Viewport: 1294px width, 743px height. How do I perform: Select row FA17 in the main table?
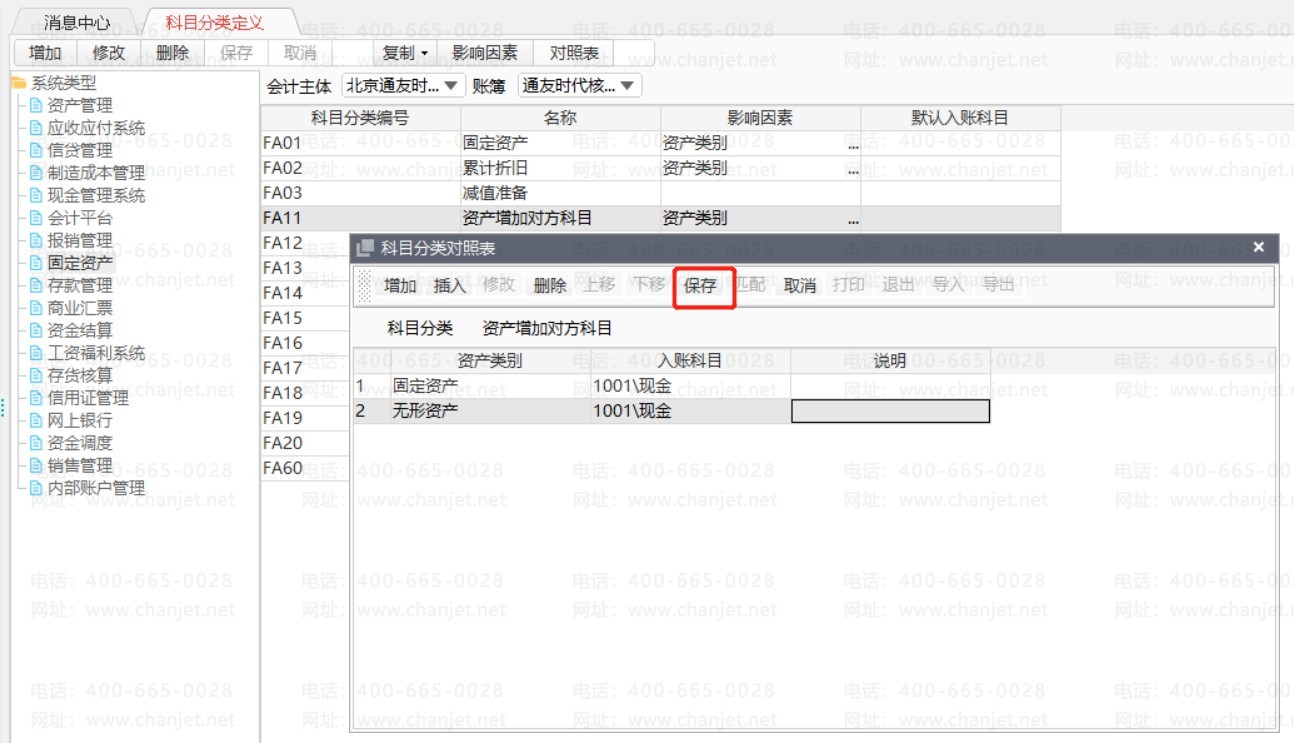305,368
